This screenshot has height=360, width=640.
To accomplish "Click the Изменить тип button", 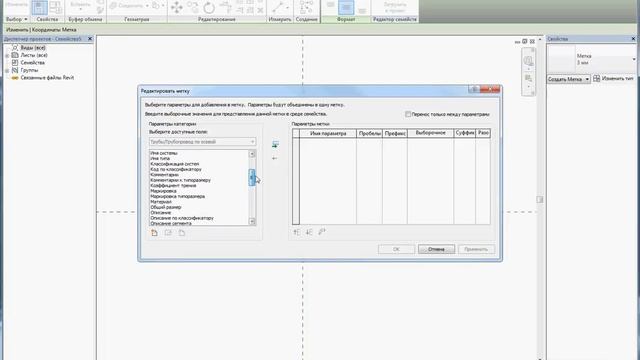I will (613, 78).
